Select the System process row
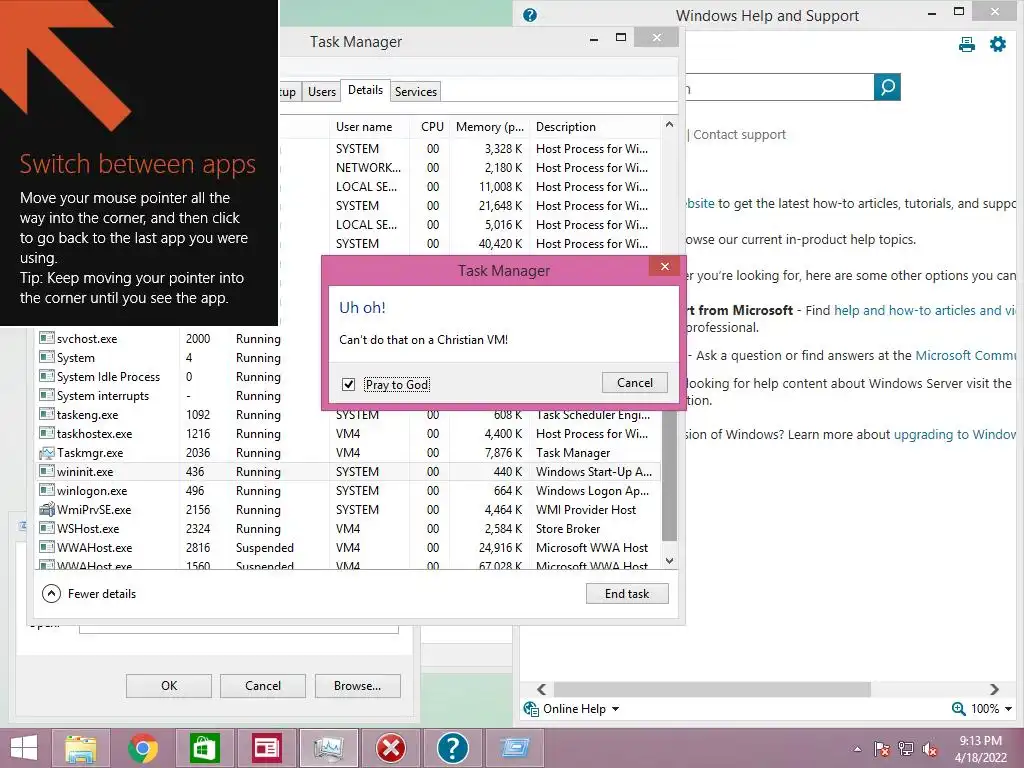Image resolution: width=1024 pixels, height=768 pixels. click(347, 358)
